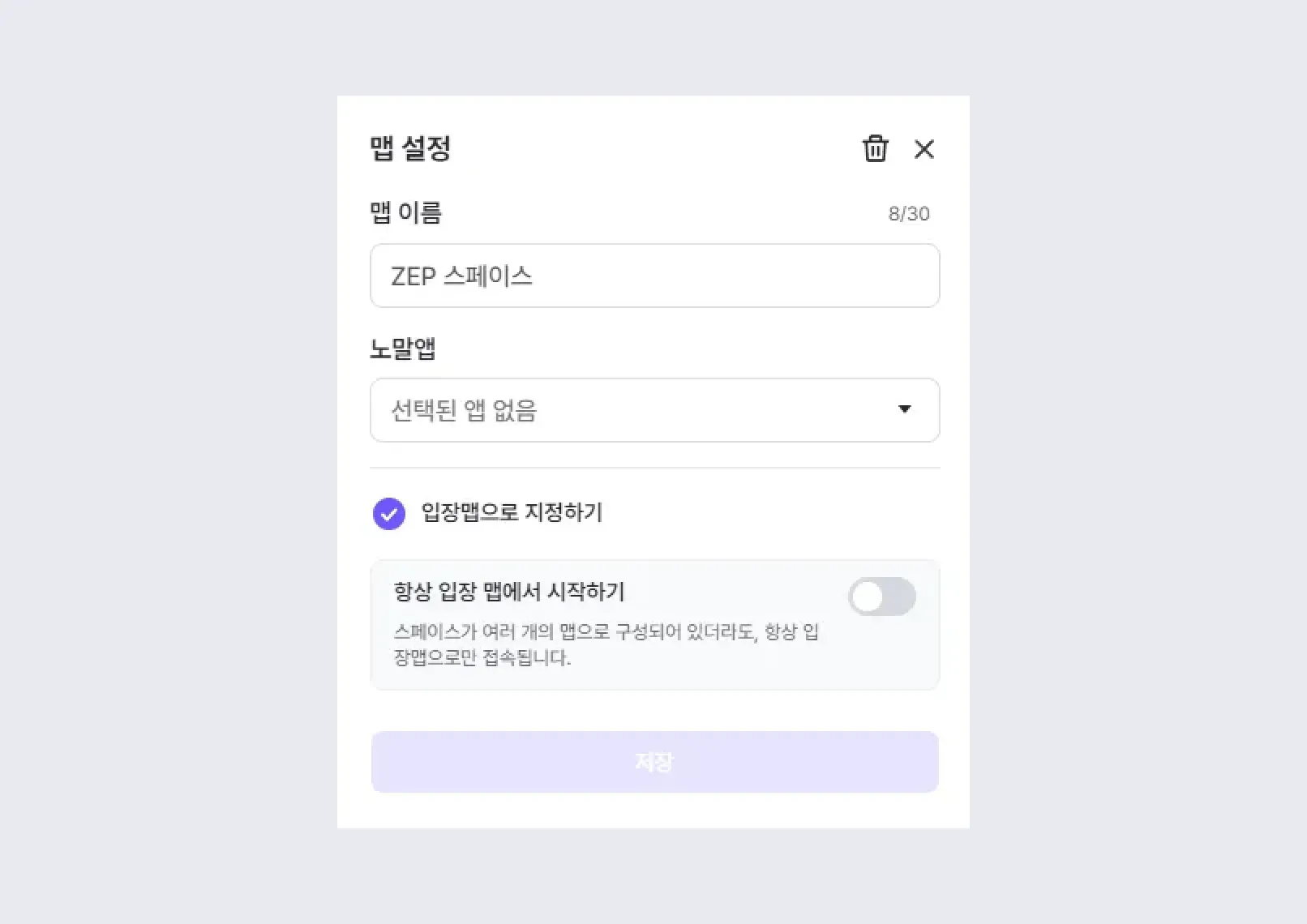The image size is (1307, 924).
Task: Click the trash icon to delete map
Action: 875,149
